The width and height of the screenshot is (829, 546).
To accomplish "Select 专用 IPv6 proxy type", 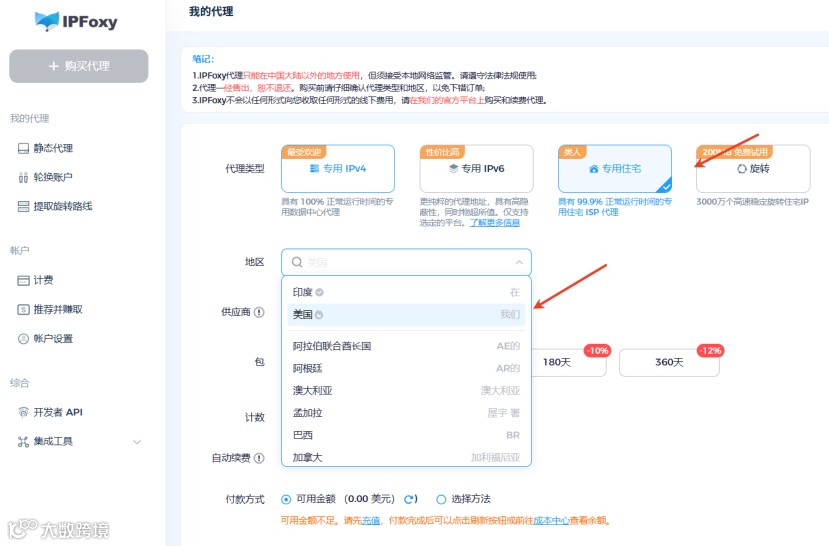I will click(x=476, y=169).
